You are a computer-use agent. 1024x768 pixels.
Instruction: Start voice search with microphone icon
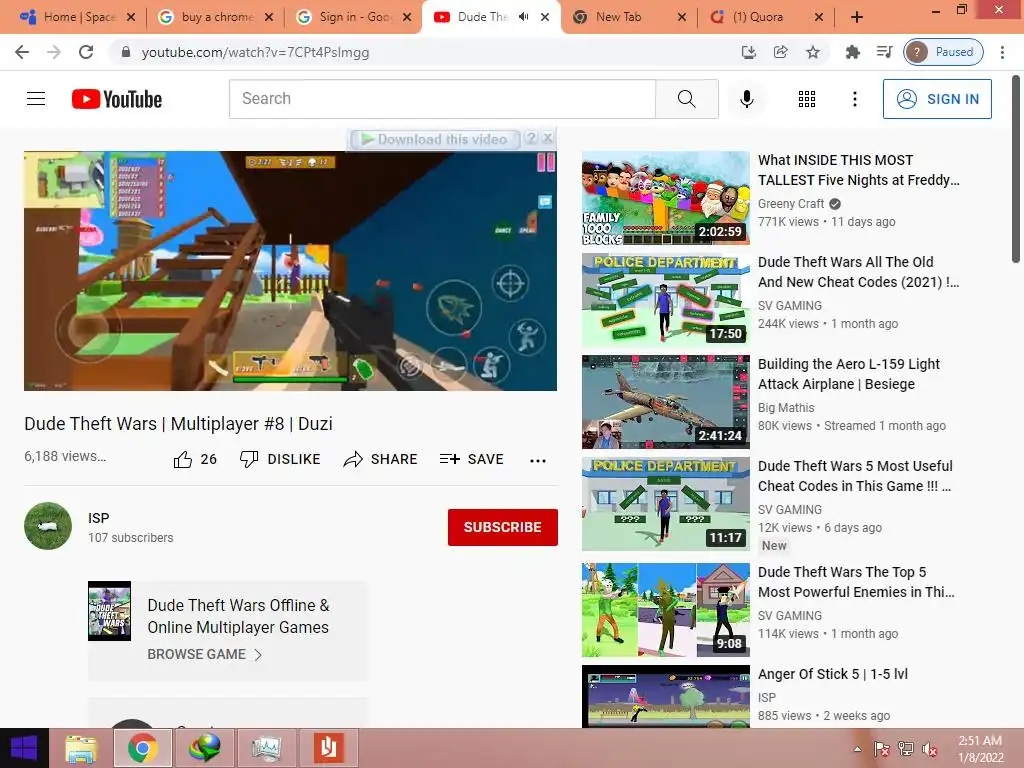[746, 99]
